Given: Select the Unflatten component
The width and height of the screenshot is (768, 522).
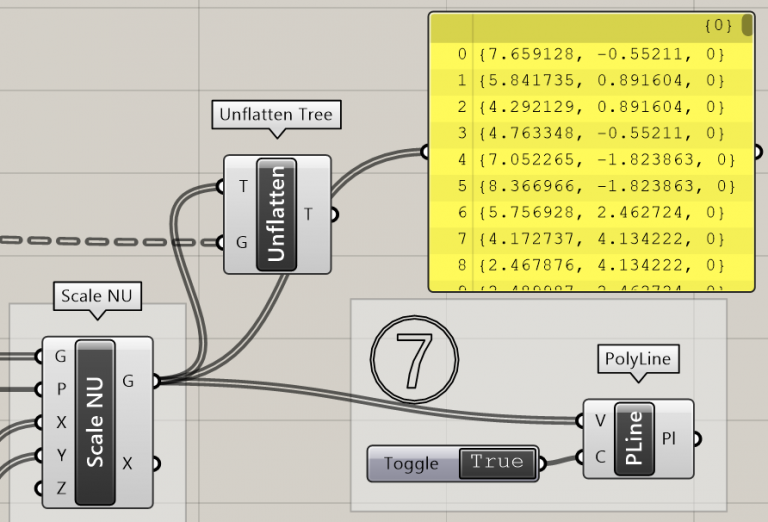Looking at the screenshot, I should pos(277,214).
